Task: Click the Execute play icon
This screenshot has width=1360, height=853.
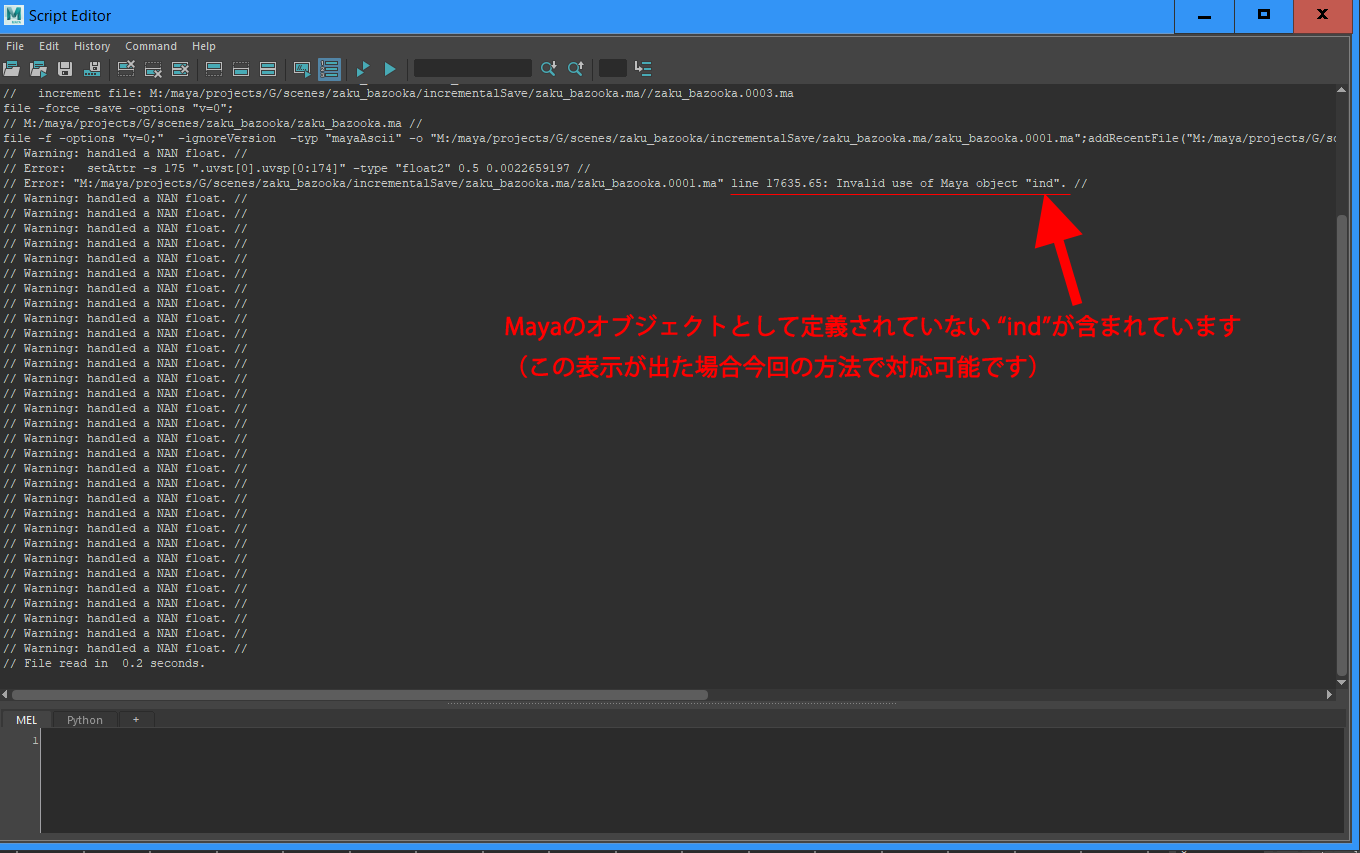Action: tap(390, 69)
